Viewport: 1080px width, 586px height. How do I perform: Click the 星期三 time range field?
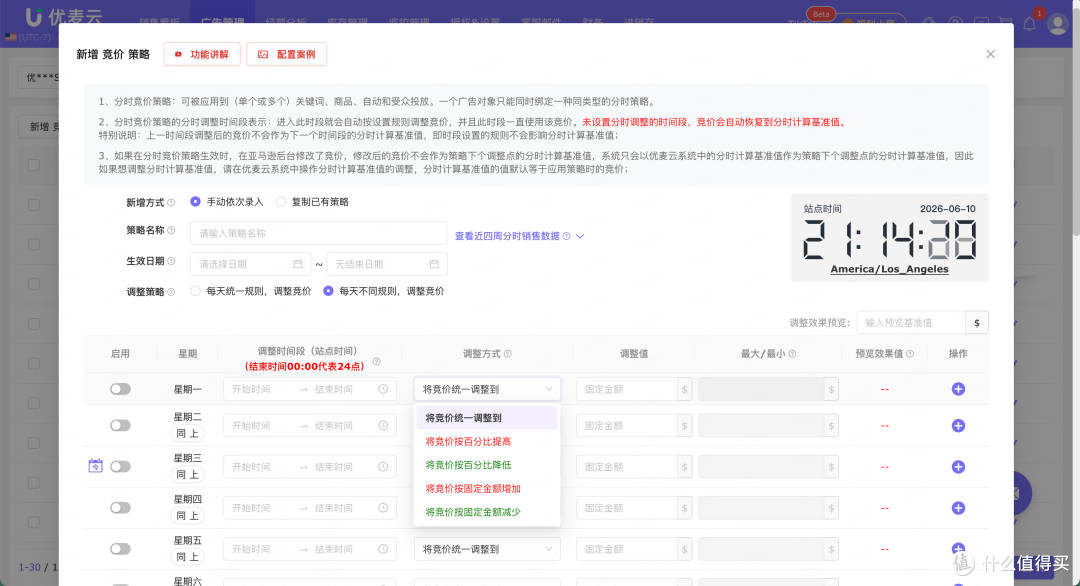click(310, 467)
